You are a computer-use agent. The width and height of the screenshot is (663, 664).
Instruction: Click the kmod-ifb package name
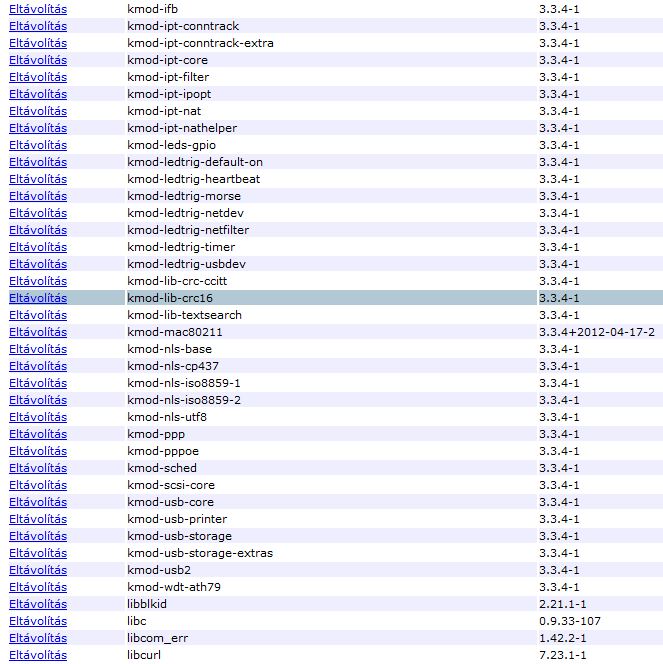click(152, 9)
